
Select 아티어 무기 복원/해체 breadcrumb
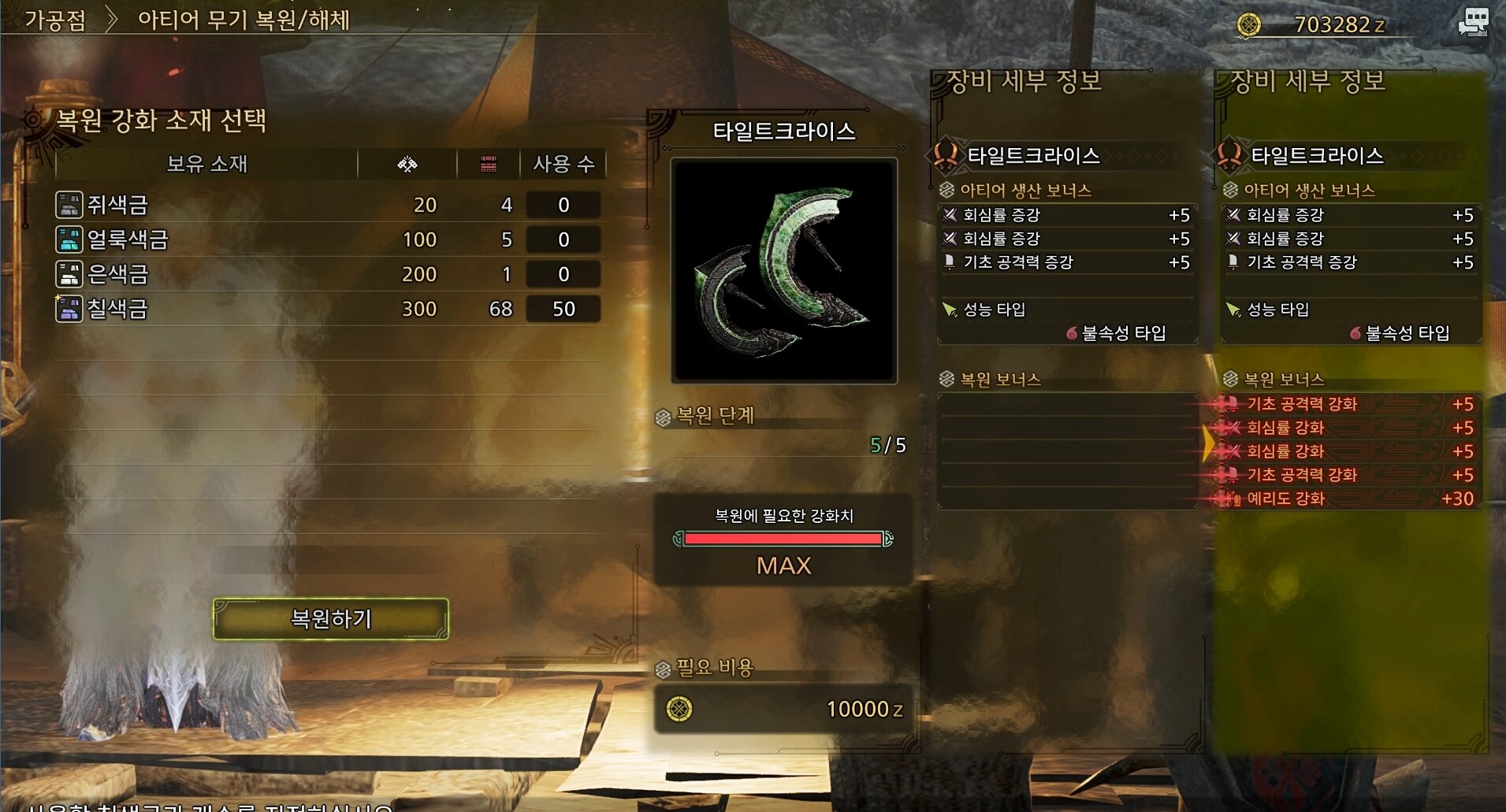(244, 20)
